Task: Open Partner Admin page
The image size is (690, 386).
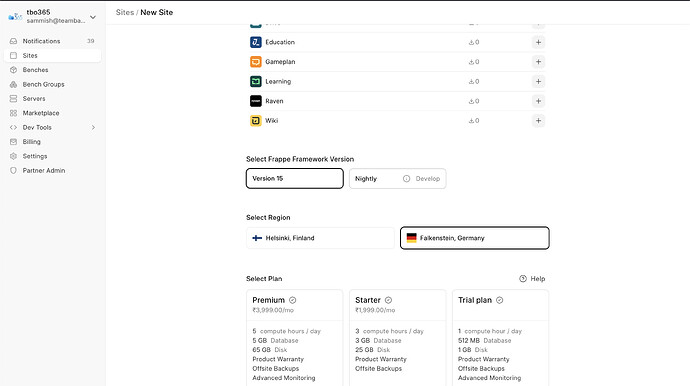Action: [x=52, y=170]
